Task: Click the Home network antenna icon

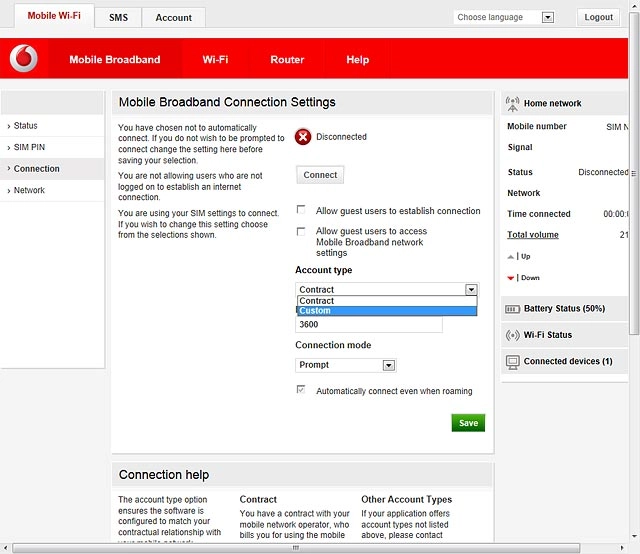Action: click(512, 104)
